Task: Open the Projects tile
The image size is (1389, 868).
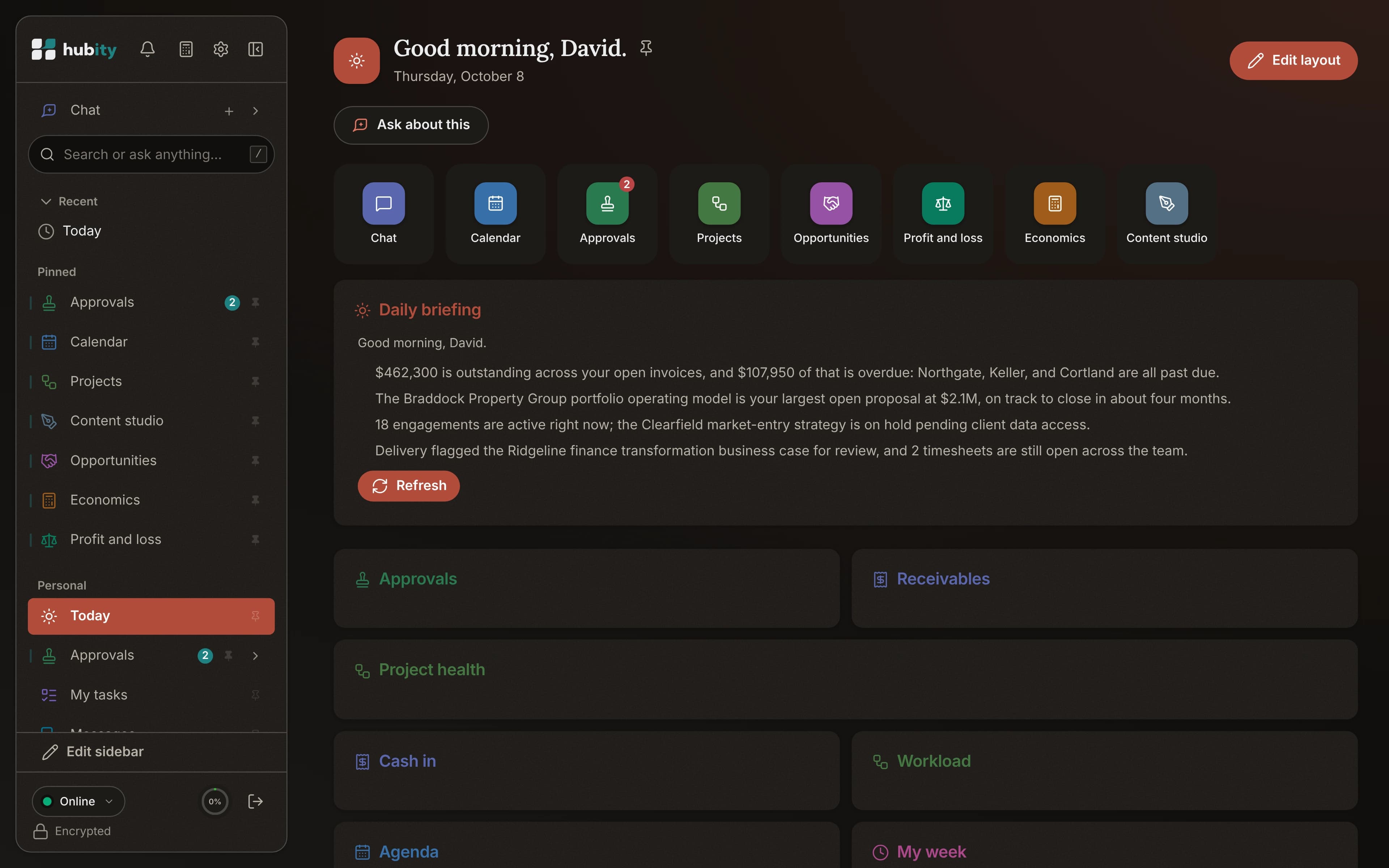Action: [x=719, y=213]
